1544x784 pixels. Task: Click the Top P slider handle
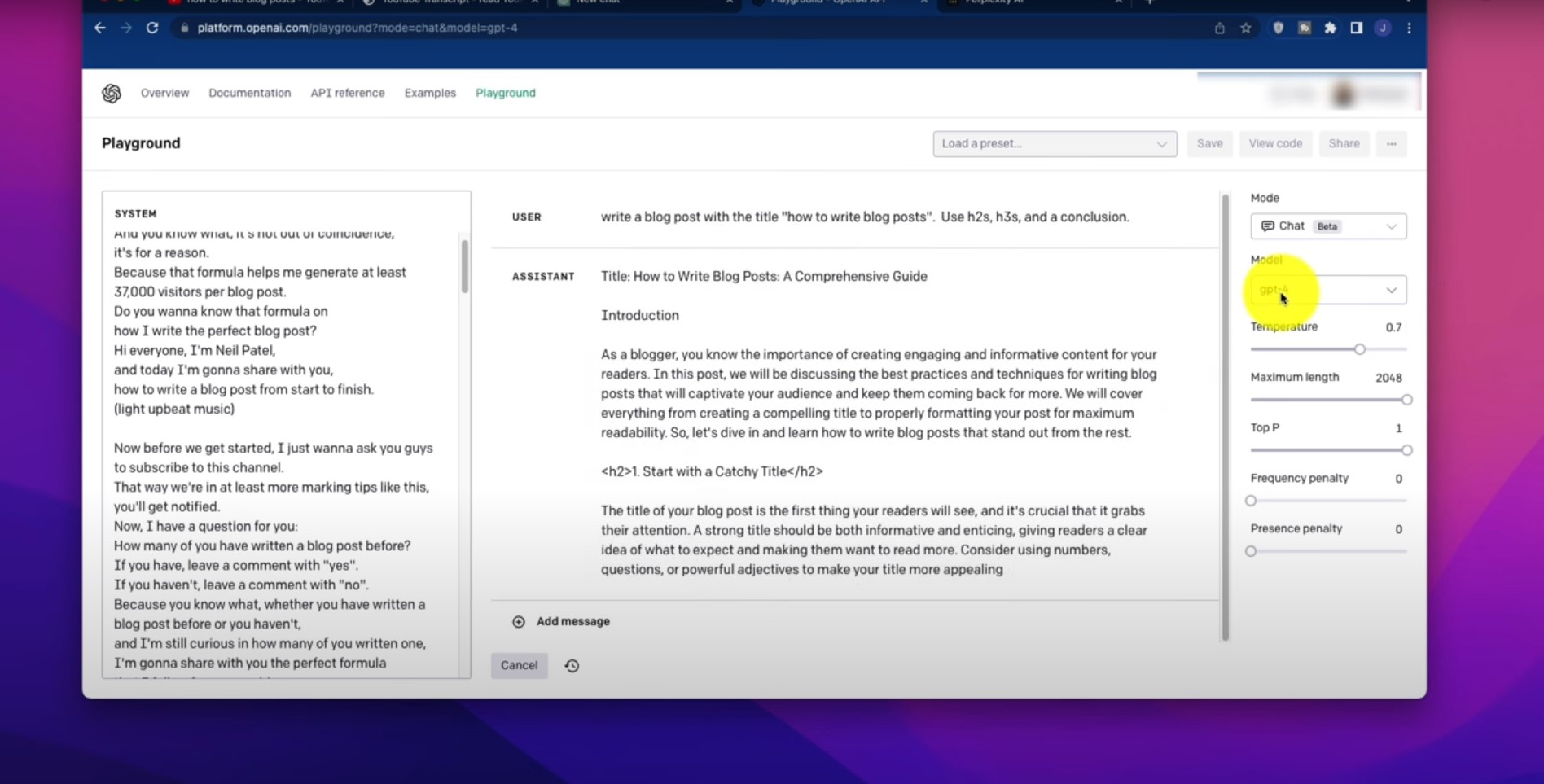pyautogui.click(x=1406, y=450)
